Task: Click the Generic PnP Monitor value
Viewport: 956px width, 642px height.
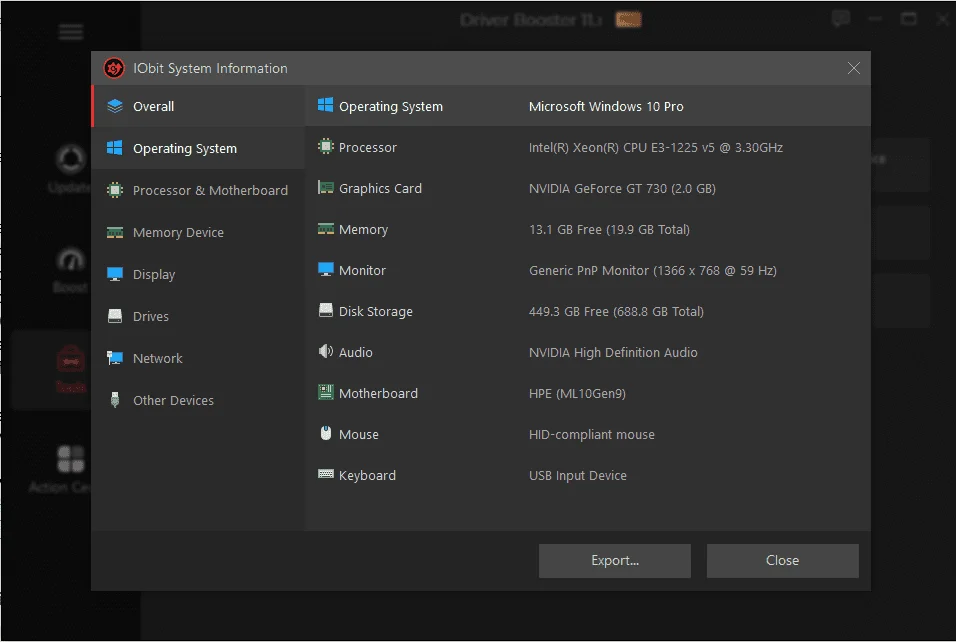Action: click(652, 270)
